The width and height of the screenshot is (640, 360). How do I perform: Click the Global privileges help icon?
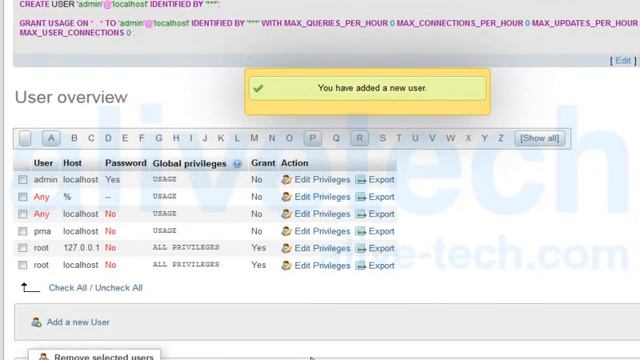(x=237, y=164)
